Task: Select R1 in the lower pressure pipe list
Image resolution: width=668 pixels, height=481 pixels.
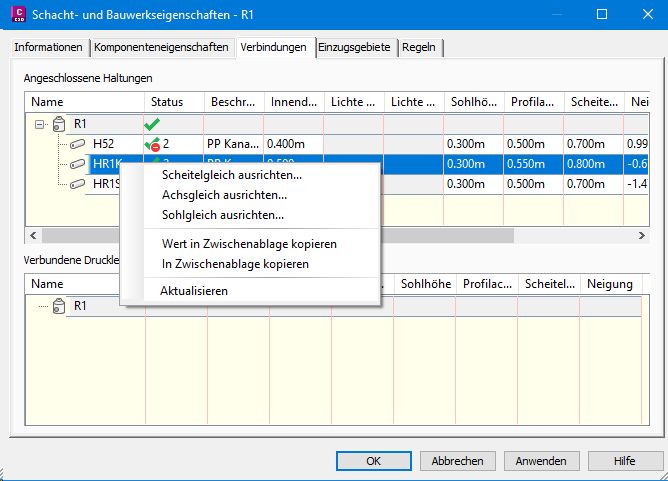Action: 80,306
